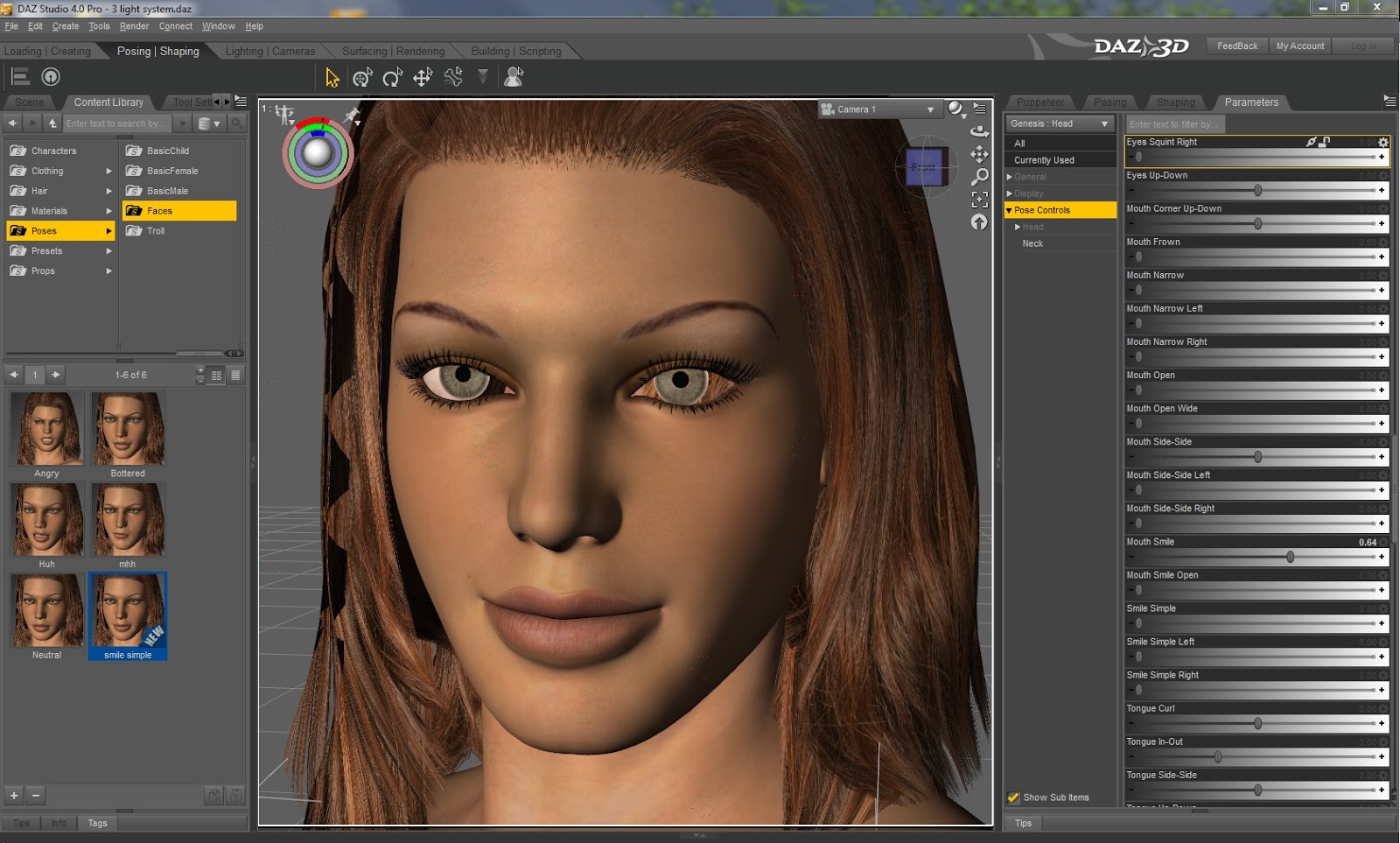Image resolution: width=1400 pixels, height=843 pixels.
Task: Click the Pan camera icon beside the viewport
Action: tap(979, 154)
